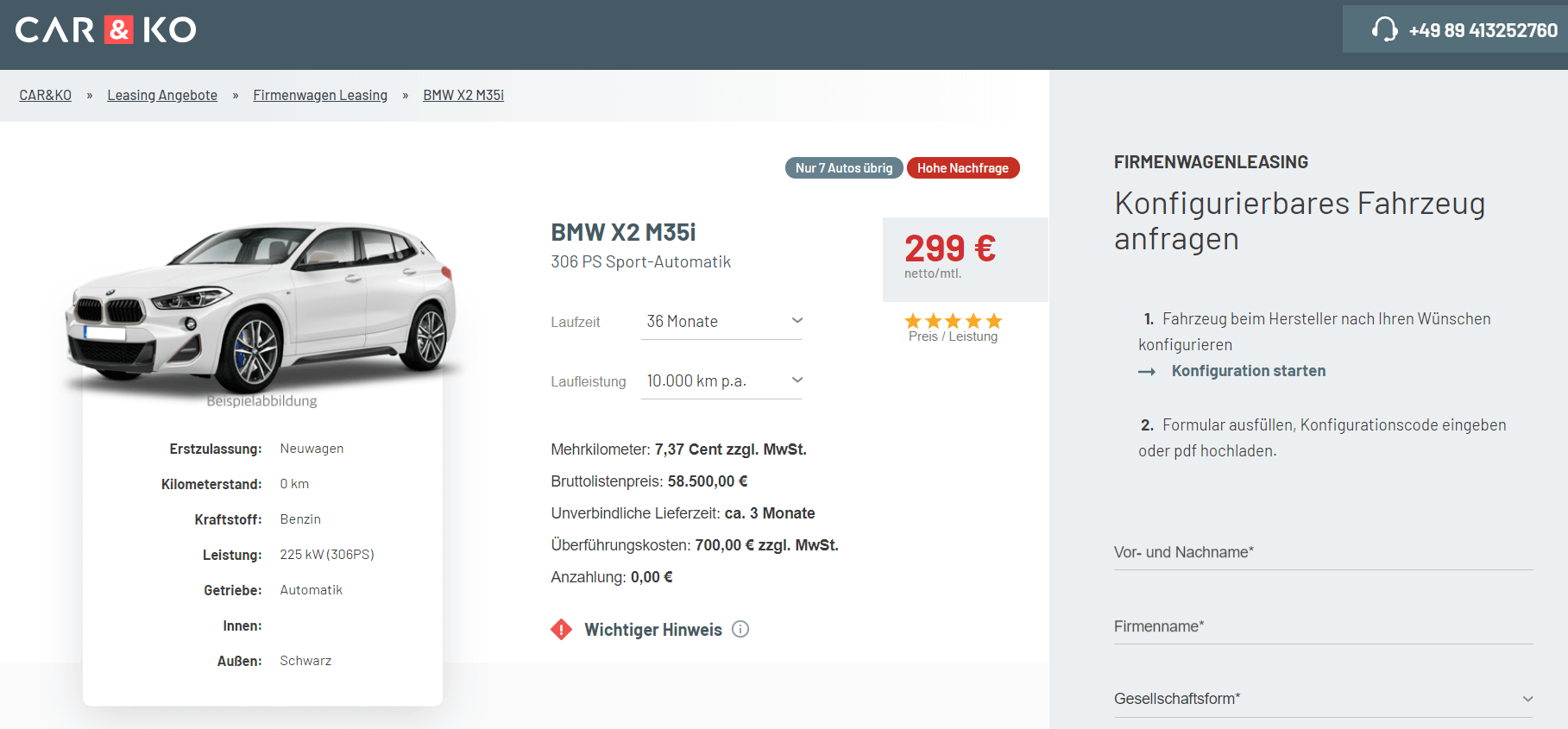Click the Wichtiger Hinweis label
Image resolution: width=1568 pixels, height=729 pixels.
(653, 630)
